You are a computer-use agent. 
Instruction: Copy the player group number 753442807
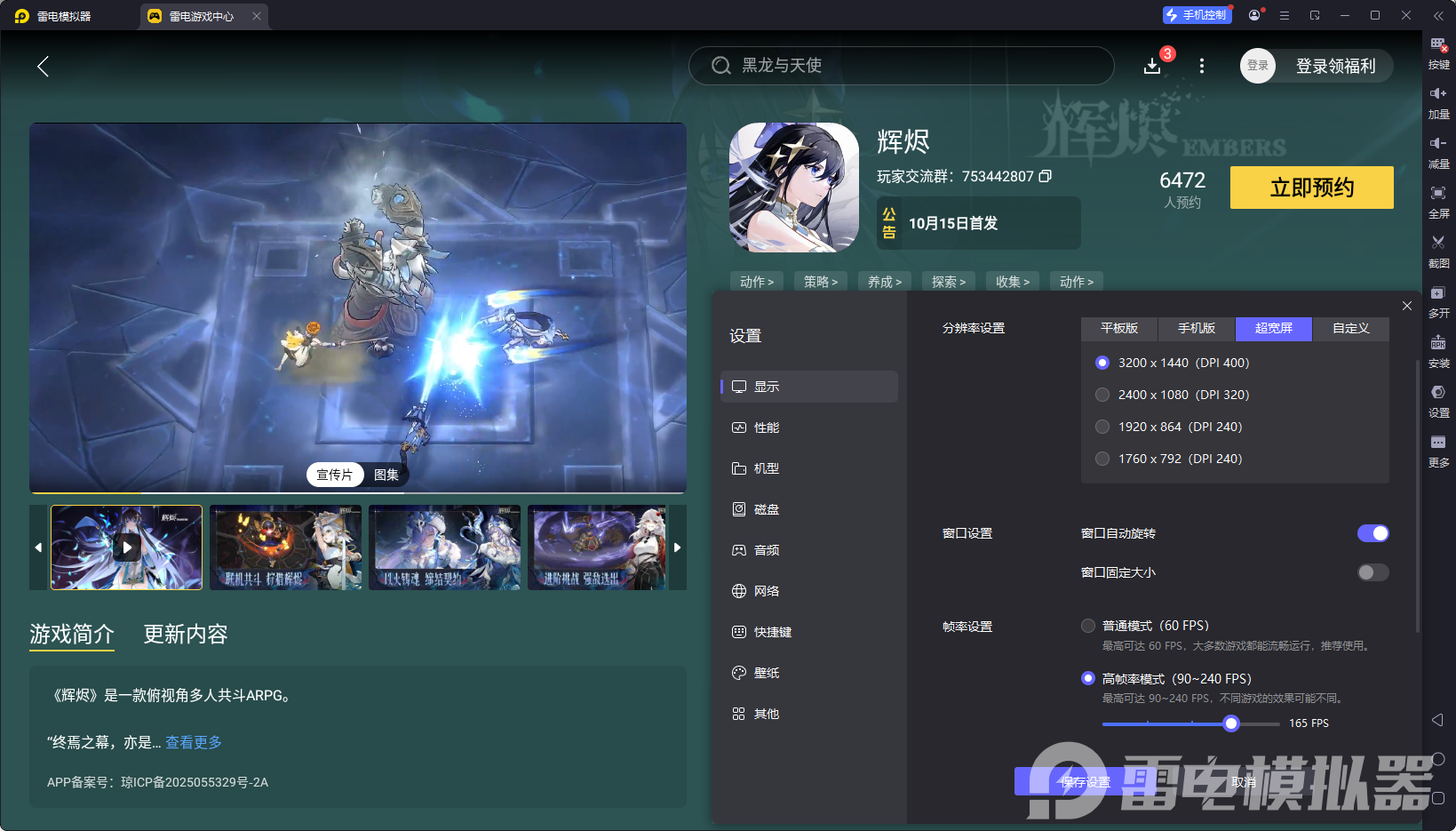1046,176
